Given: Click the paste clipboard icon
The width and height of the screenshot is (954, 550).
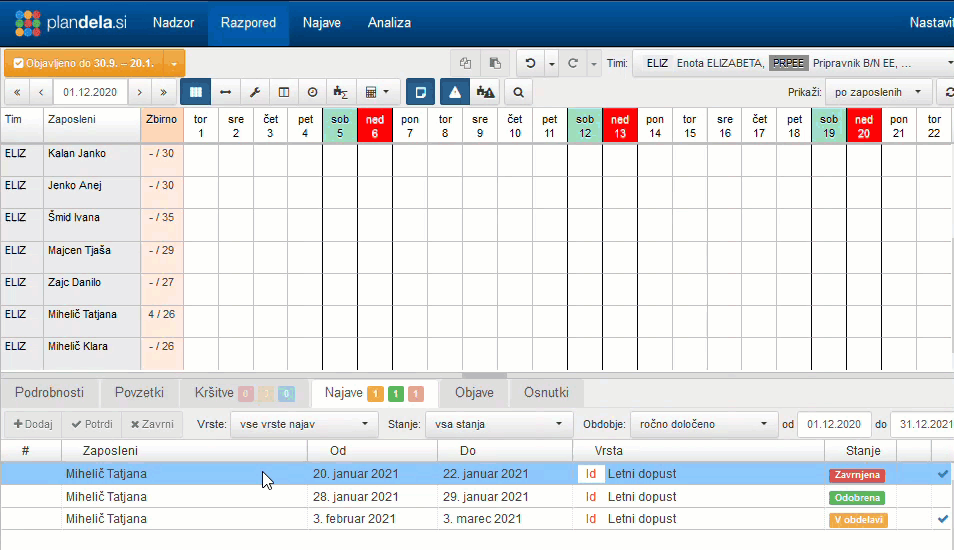Looking at the screenshot, I should pyautogui.click(x=493, y=63).
